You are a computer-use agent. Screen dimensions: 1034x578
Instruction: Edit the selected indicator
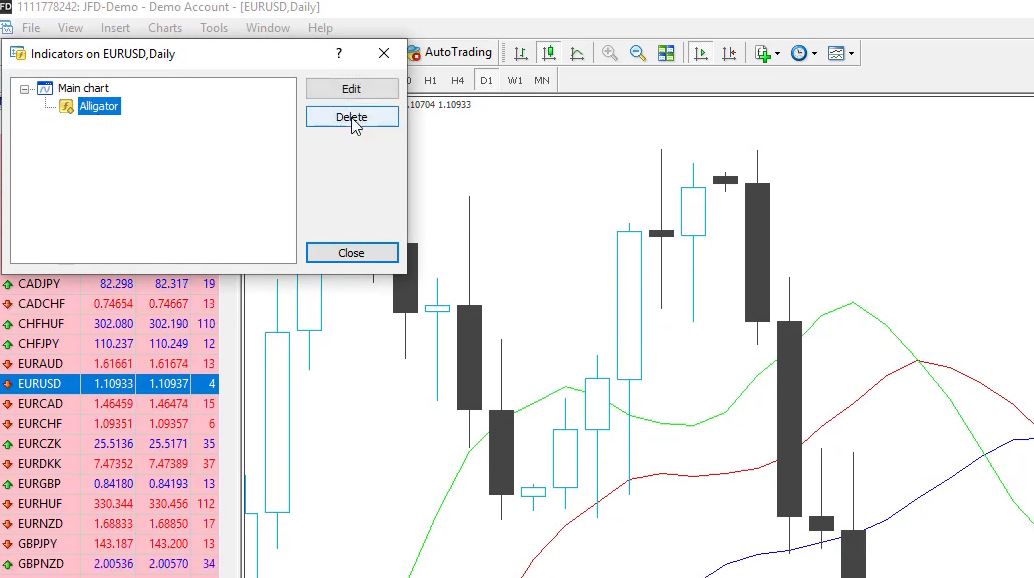point(352,88)
